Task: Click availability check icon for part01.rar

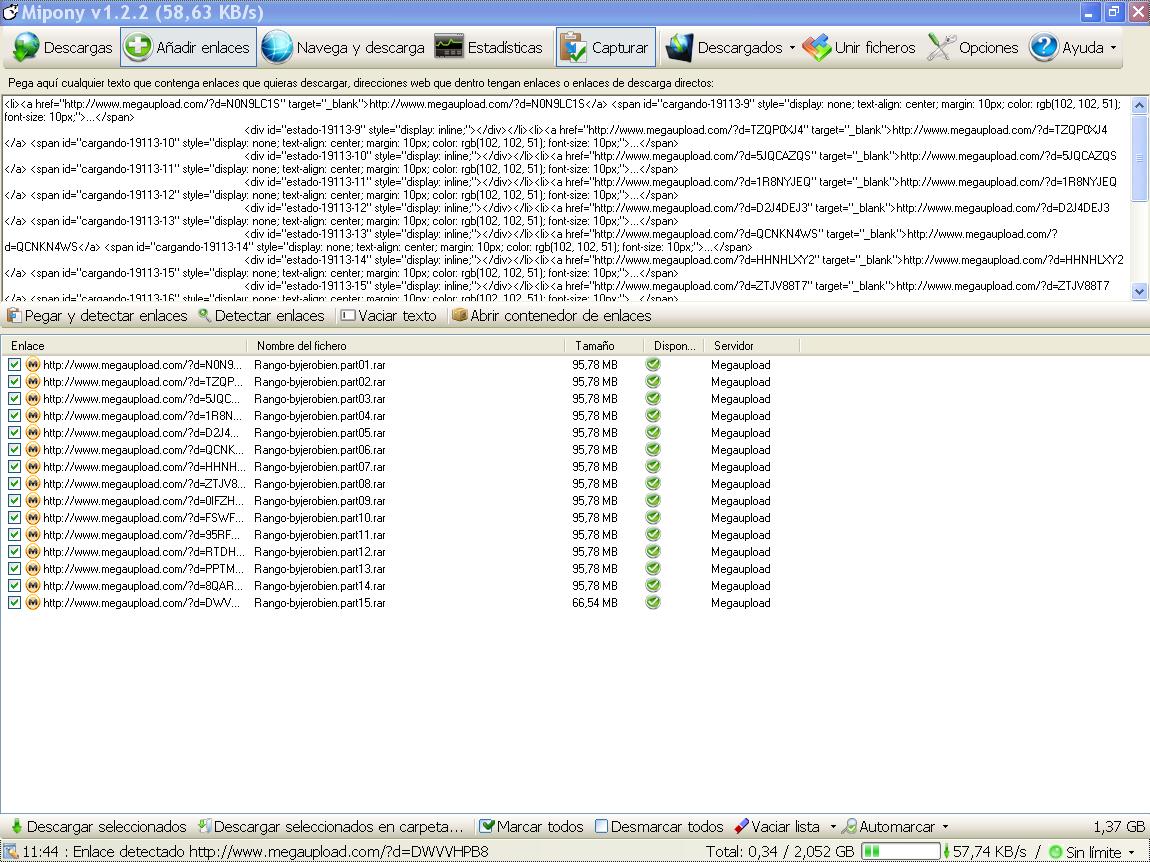Action: [x=653, y=365]
